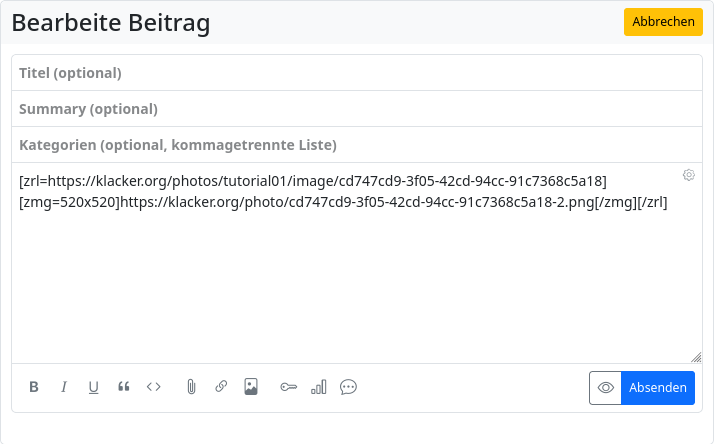The width and height of the screenshot is (714, 444).
Task: Select the Kategorien input field
Action: [x=357, y=145]
